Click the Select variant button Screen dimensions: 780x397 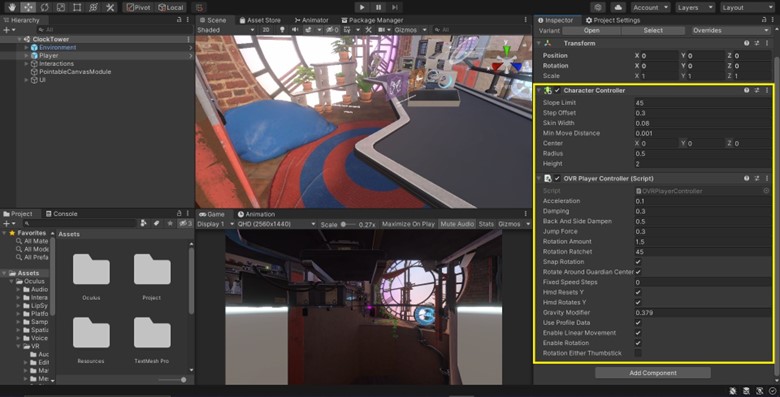(653, 30)
